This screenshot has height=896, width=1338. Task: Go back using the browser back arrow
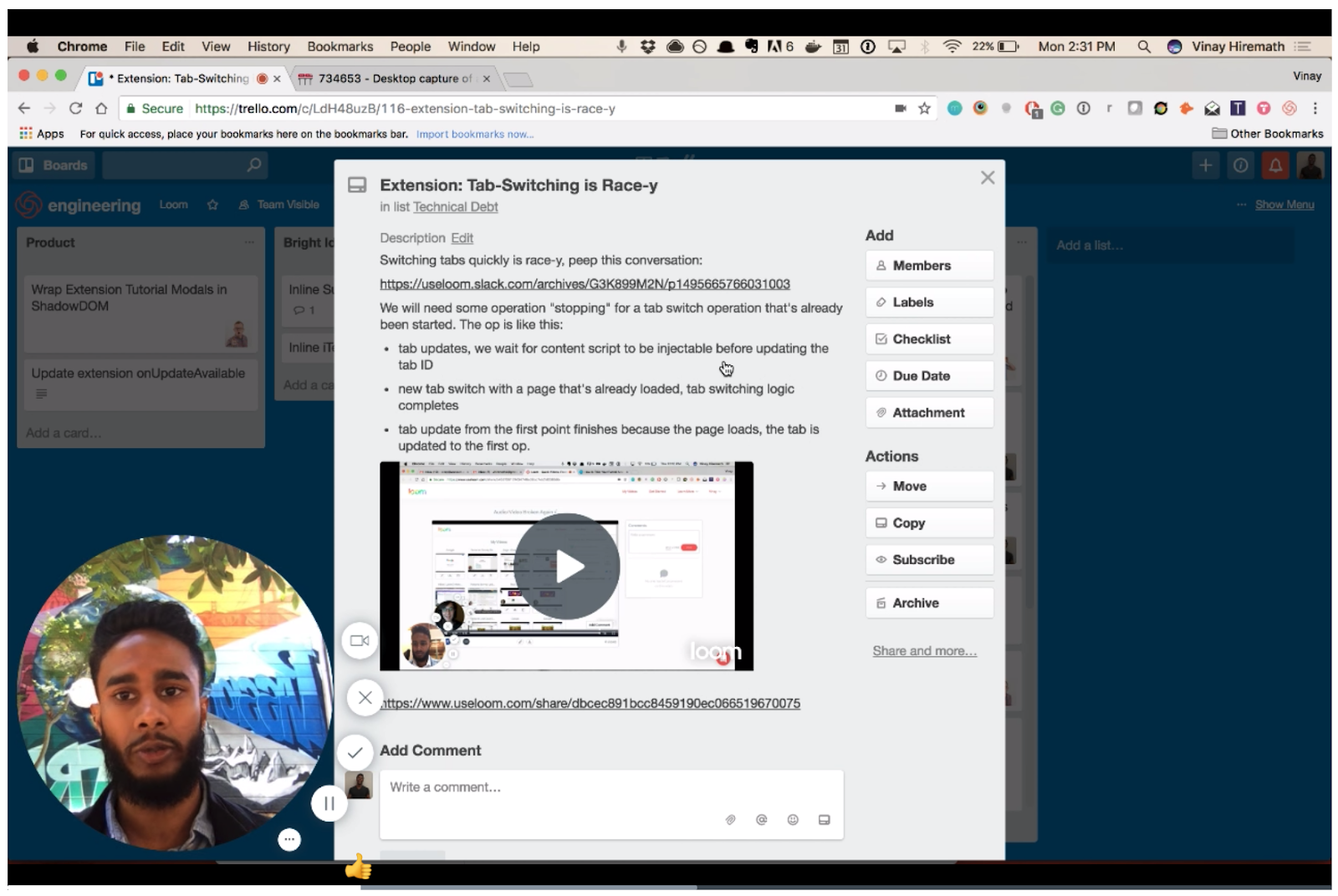24,109
